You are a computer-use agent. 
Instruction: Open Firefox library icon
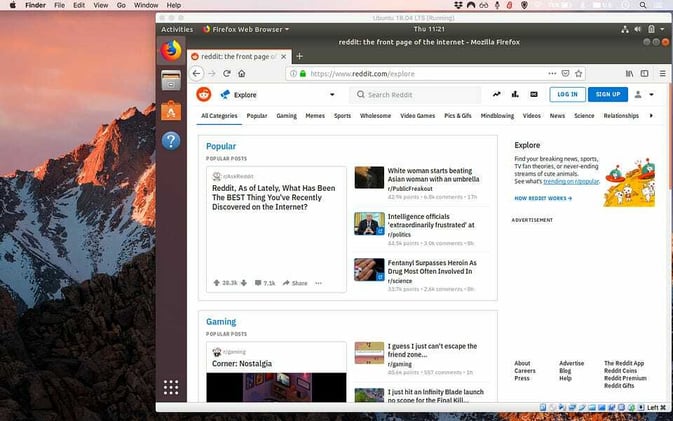629,73
